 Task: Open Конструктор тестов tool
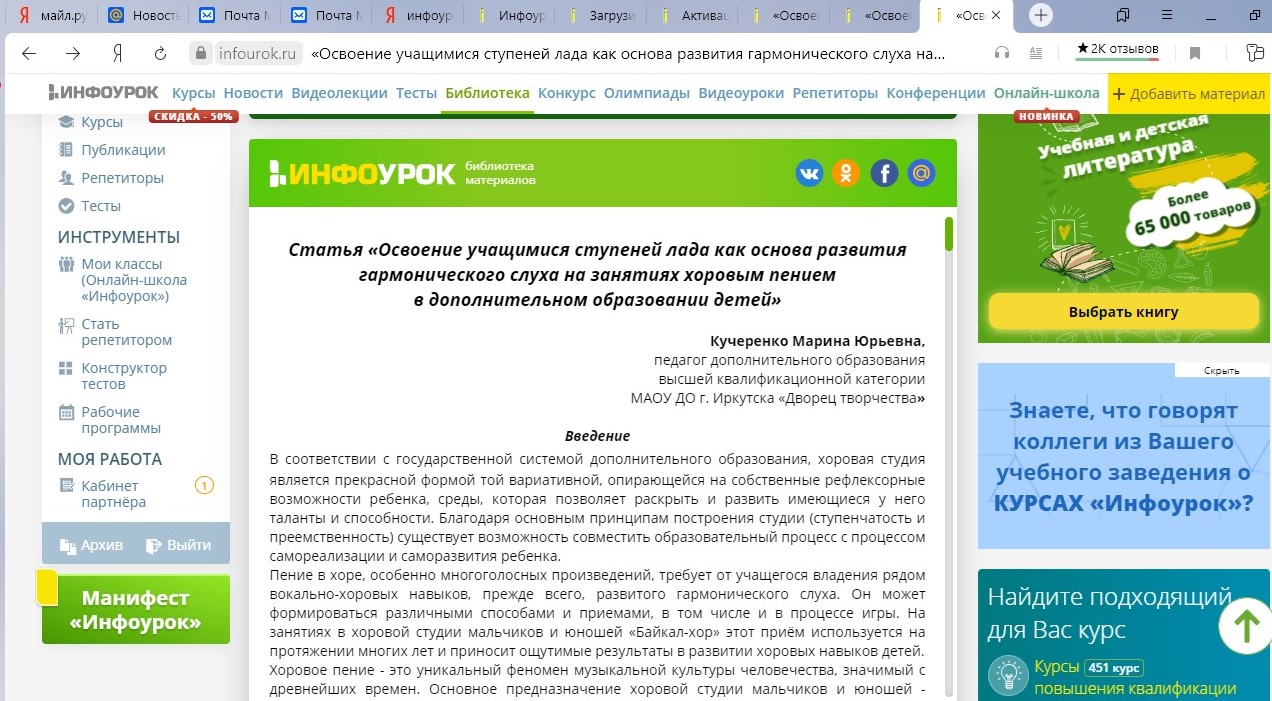pos(123,376)
